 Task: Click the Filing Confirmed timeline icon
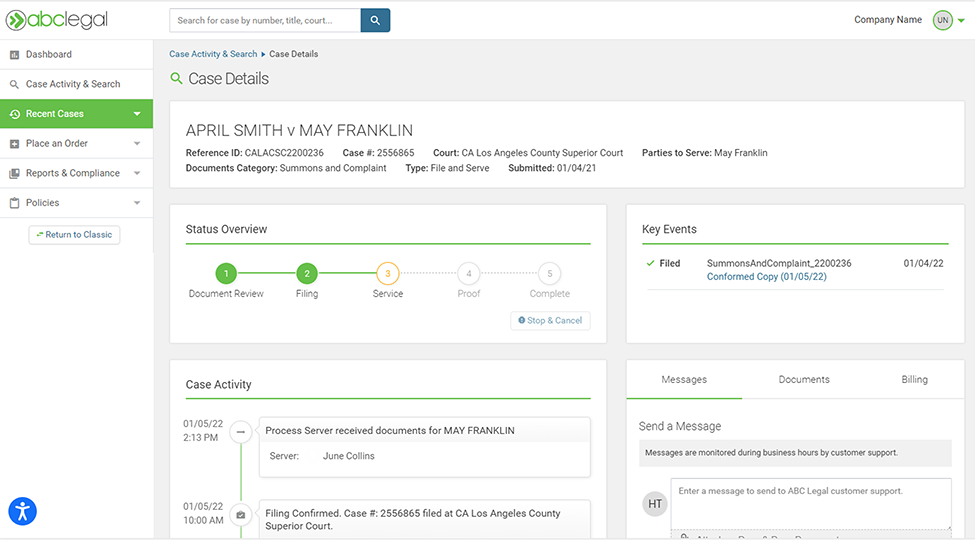(x=240, y=515)
